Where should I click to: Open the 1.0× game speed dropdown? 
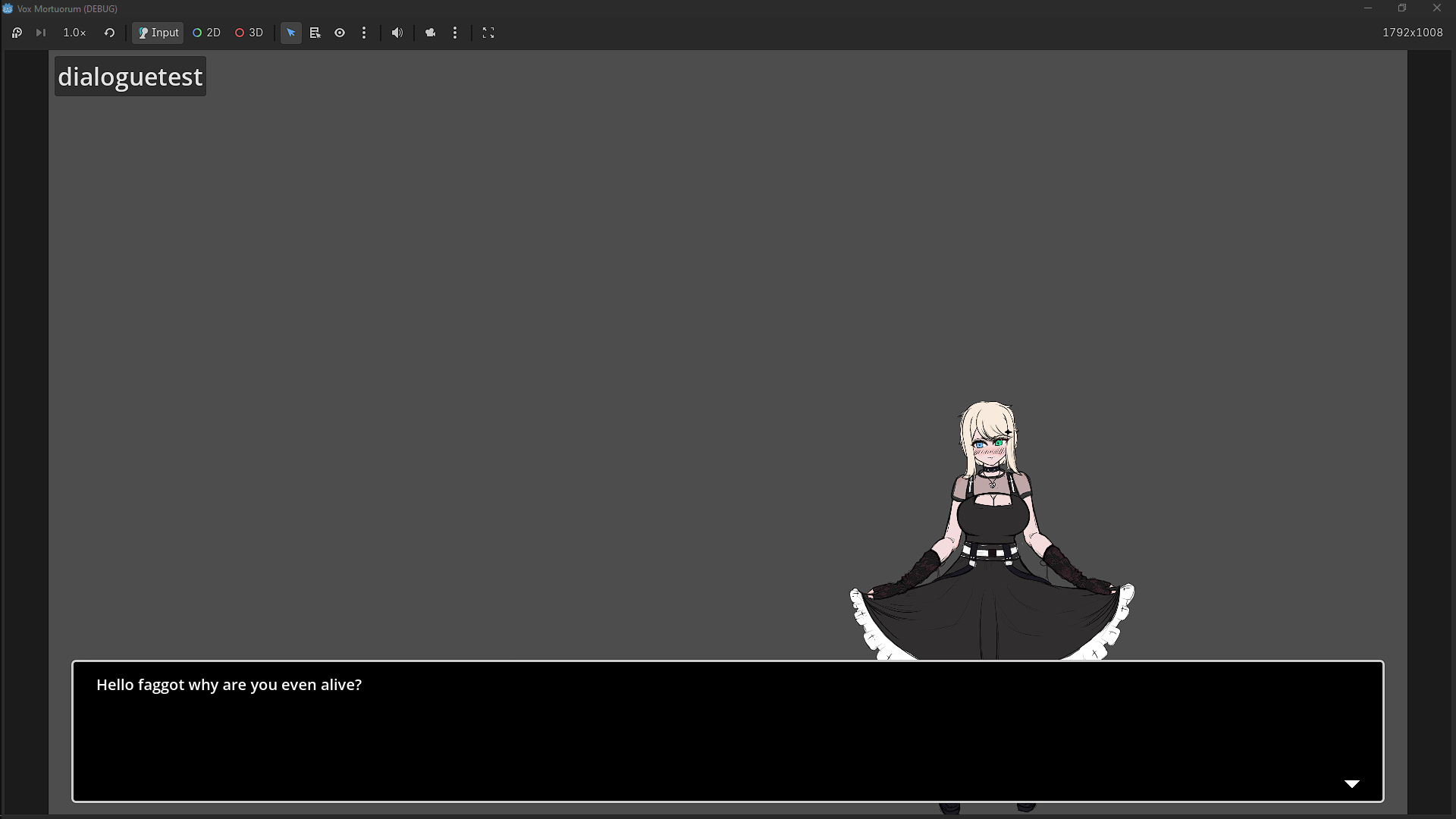pyautogui.click(x=74, y=33)
